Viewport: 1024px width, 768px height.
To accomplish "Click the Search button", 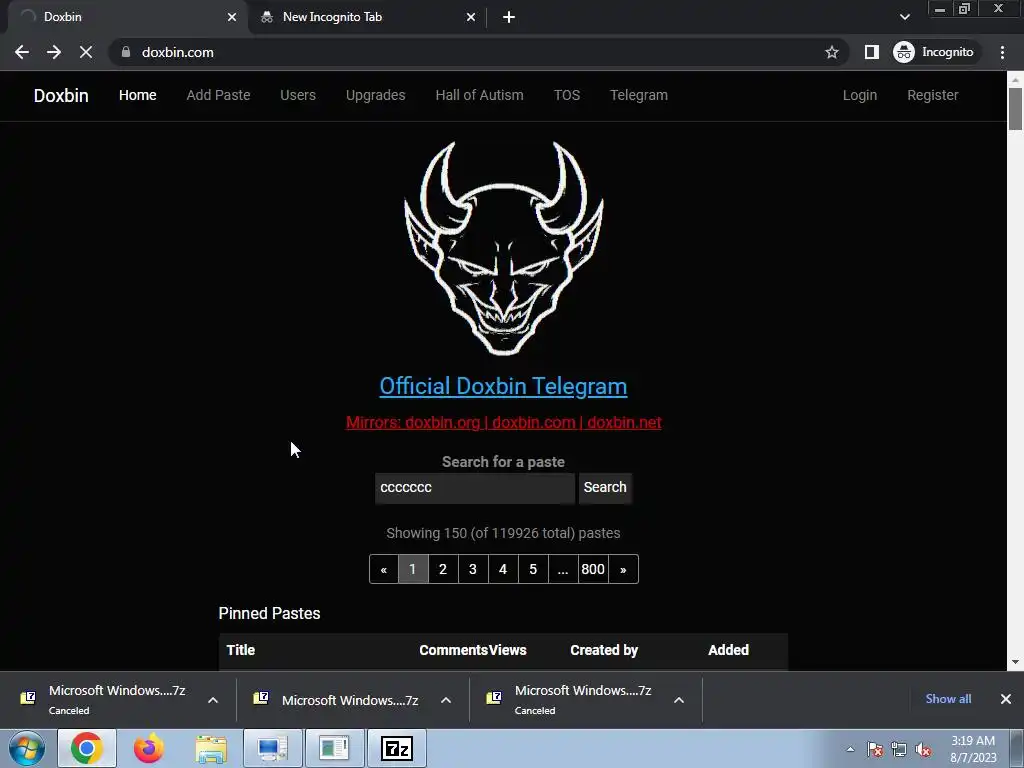I will point(605,488).
